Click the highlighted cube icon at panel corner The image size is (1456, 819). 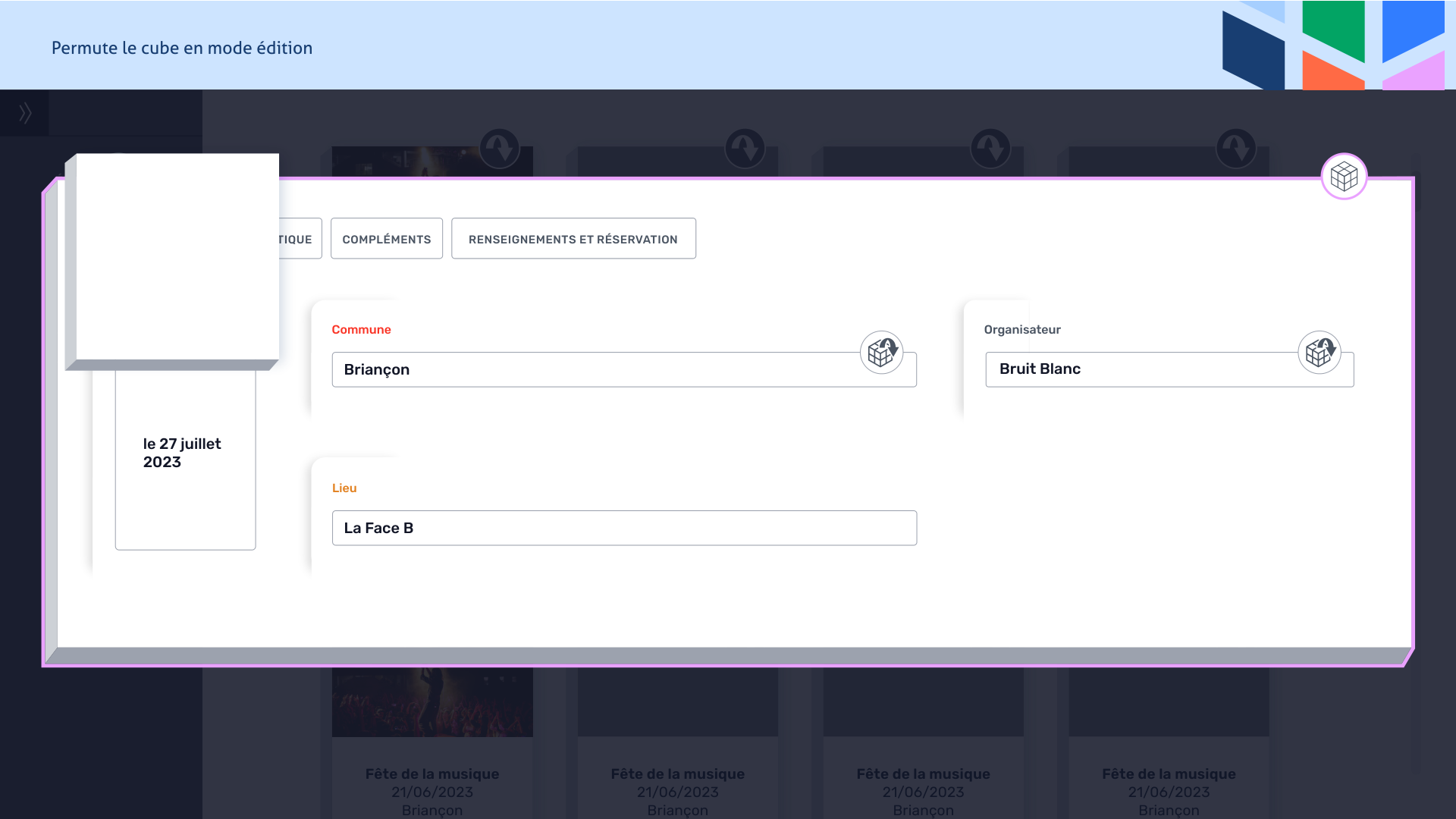(x=1344, y=177)
